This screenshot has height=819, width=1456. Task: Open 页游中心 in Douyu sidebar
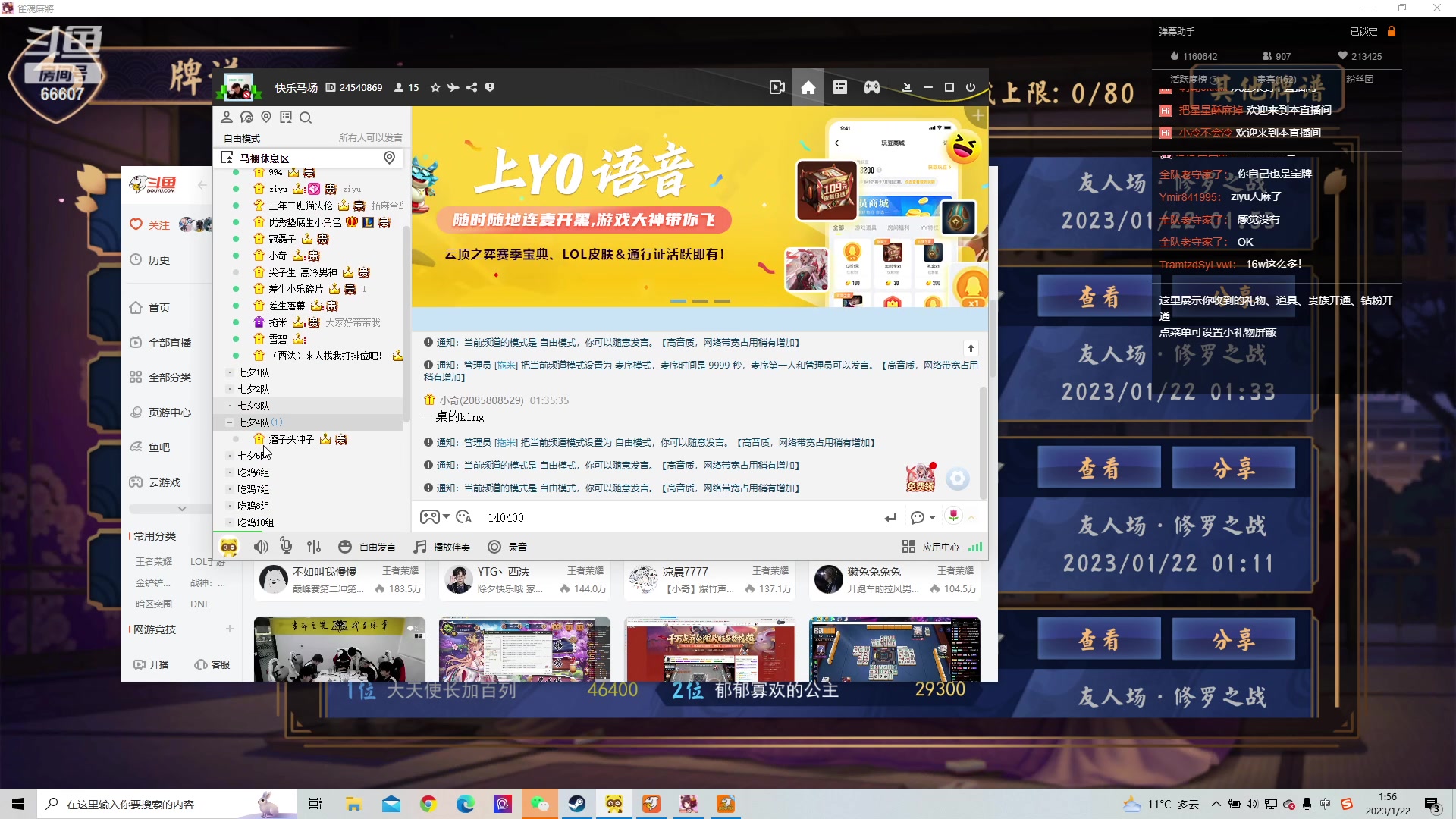[x=160, y=413]
